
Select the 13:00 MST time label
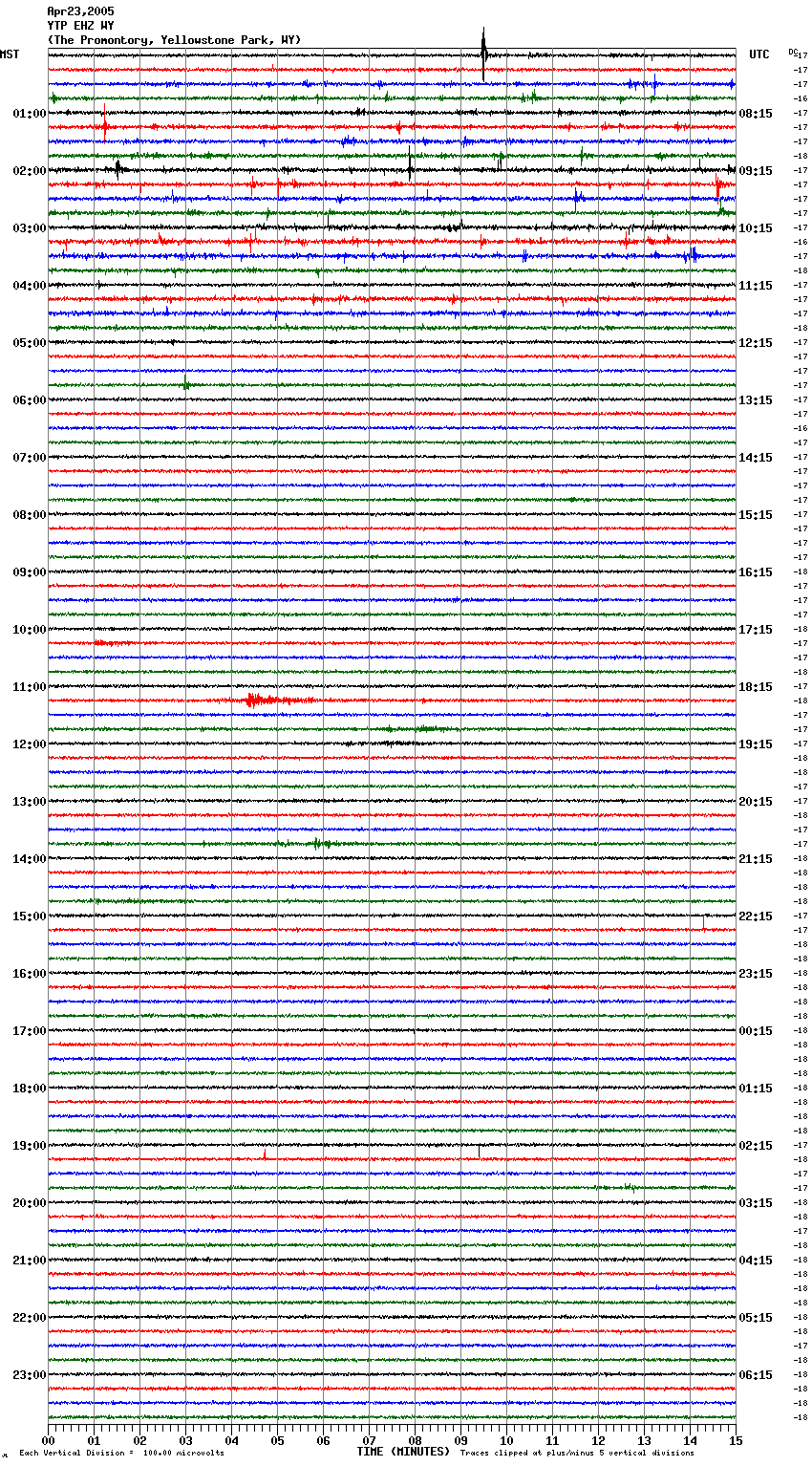pyautogui.click(x=30, y=802)
